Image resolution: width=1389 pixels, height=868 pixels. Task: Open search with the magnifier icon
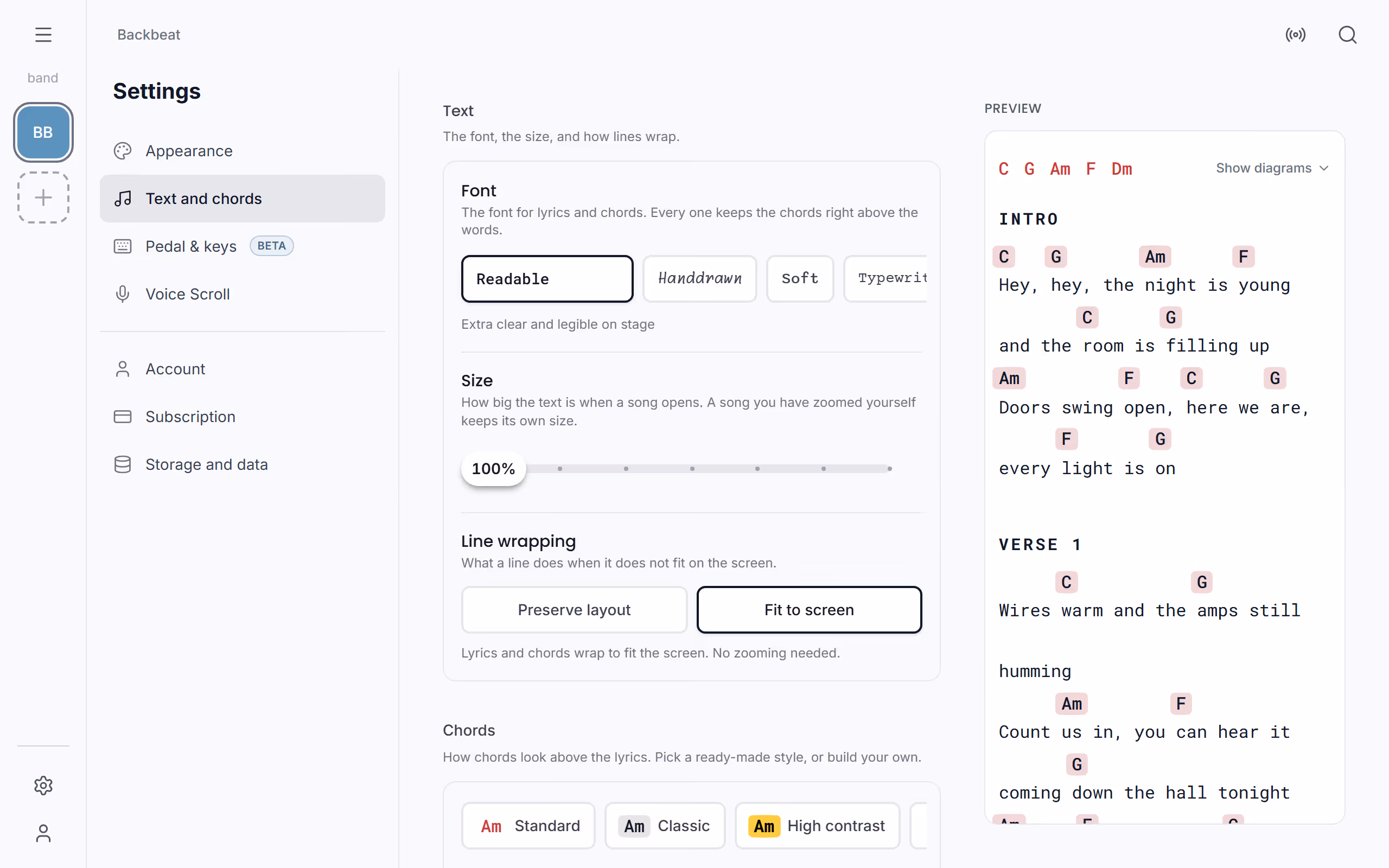1347,34
